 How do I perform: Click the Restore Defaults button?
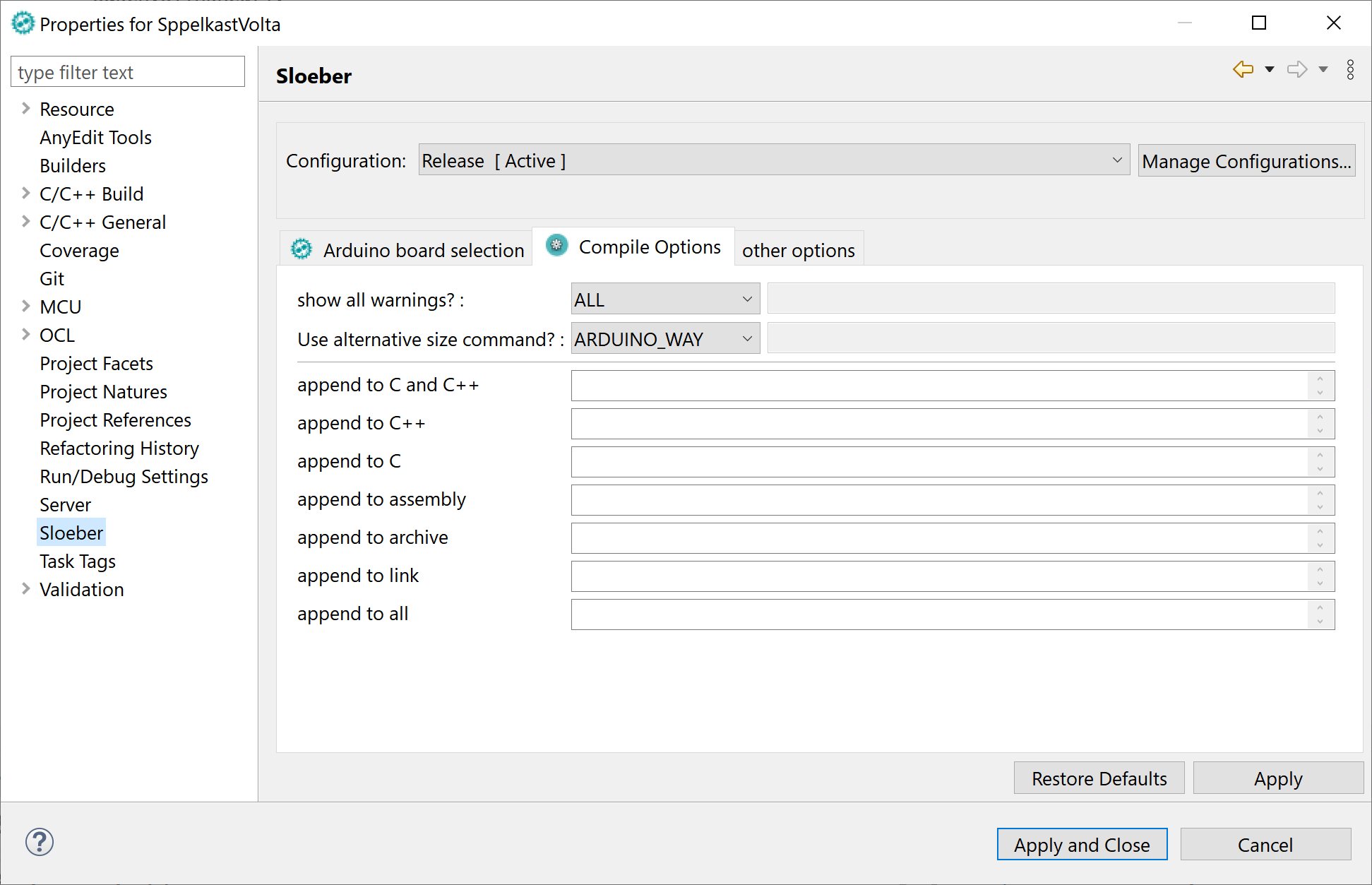(x=1098, y=778)
